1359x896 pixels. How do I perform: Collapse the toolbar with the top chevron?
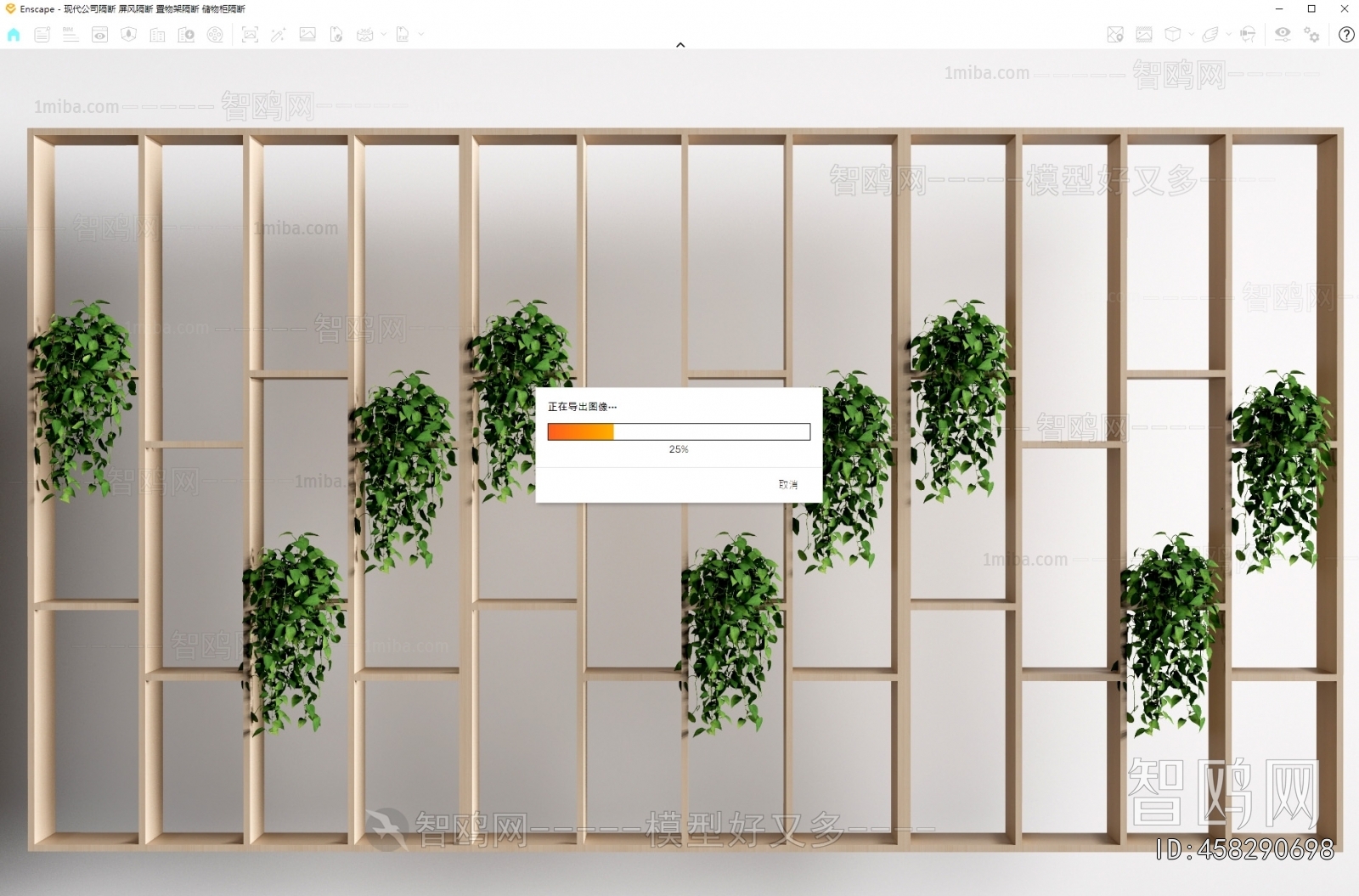pyautogui.click(x=679, y=44)
